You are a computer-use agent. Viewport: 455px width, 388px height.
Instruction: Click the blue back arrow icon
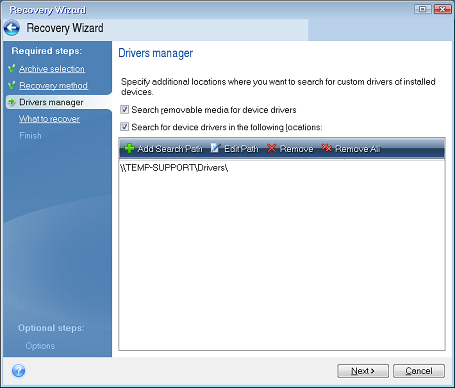tap(12, 28)
